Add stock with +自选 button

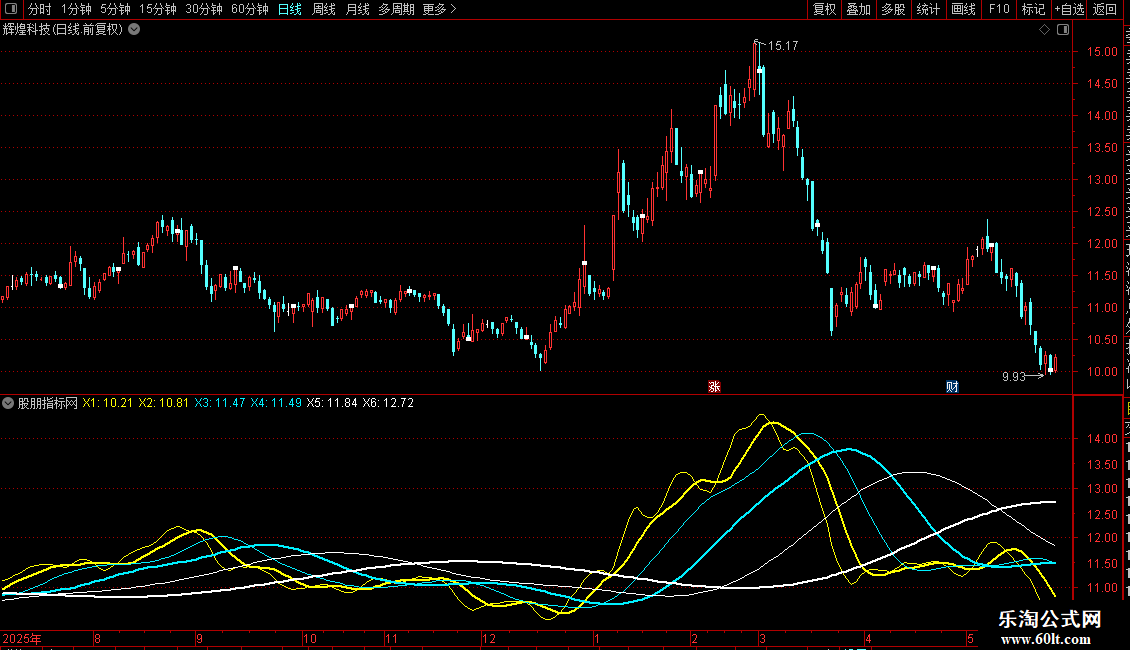[x=1069, y=9]
